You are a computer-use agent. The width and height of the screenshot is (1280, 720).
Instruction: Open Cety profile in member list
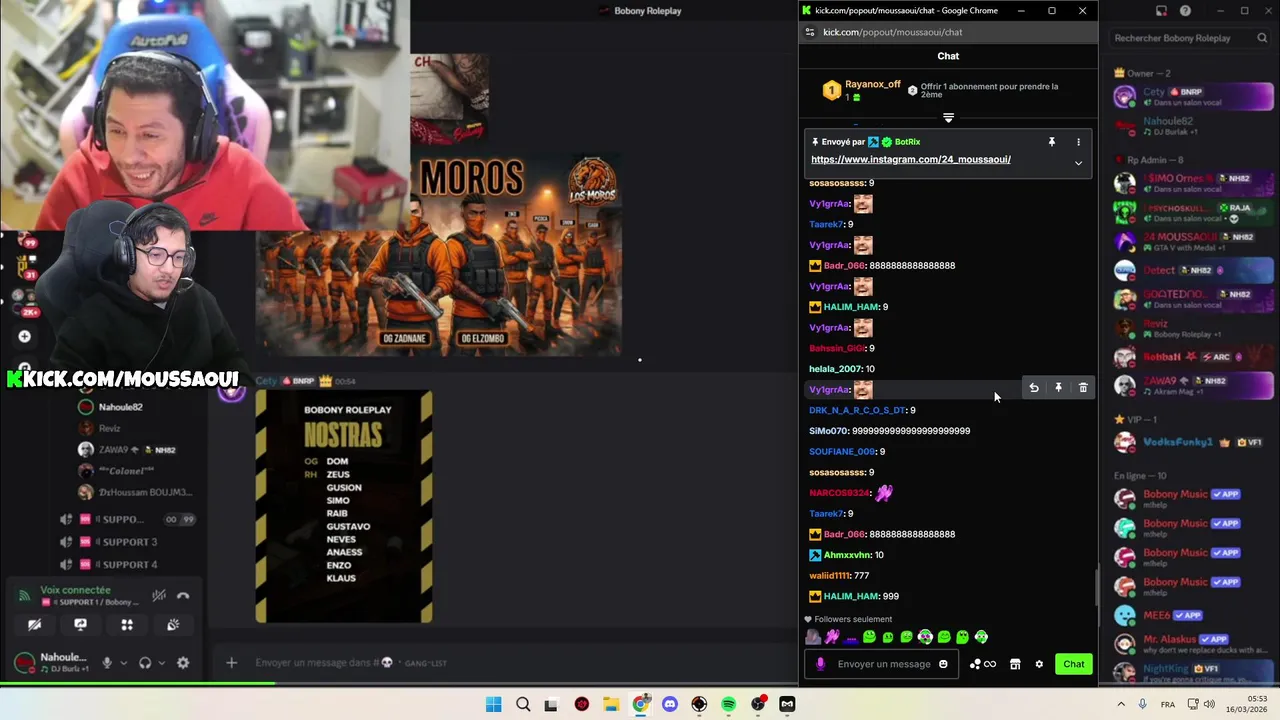(x=1194, y=97)
